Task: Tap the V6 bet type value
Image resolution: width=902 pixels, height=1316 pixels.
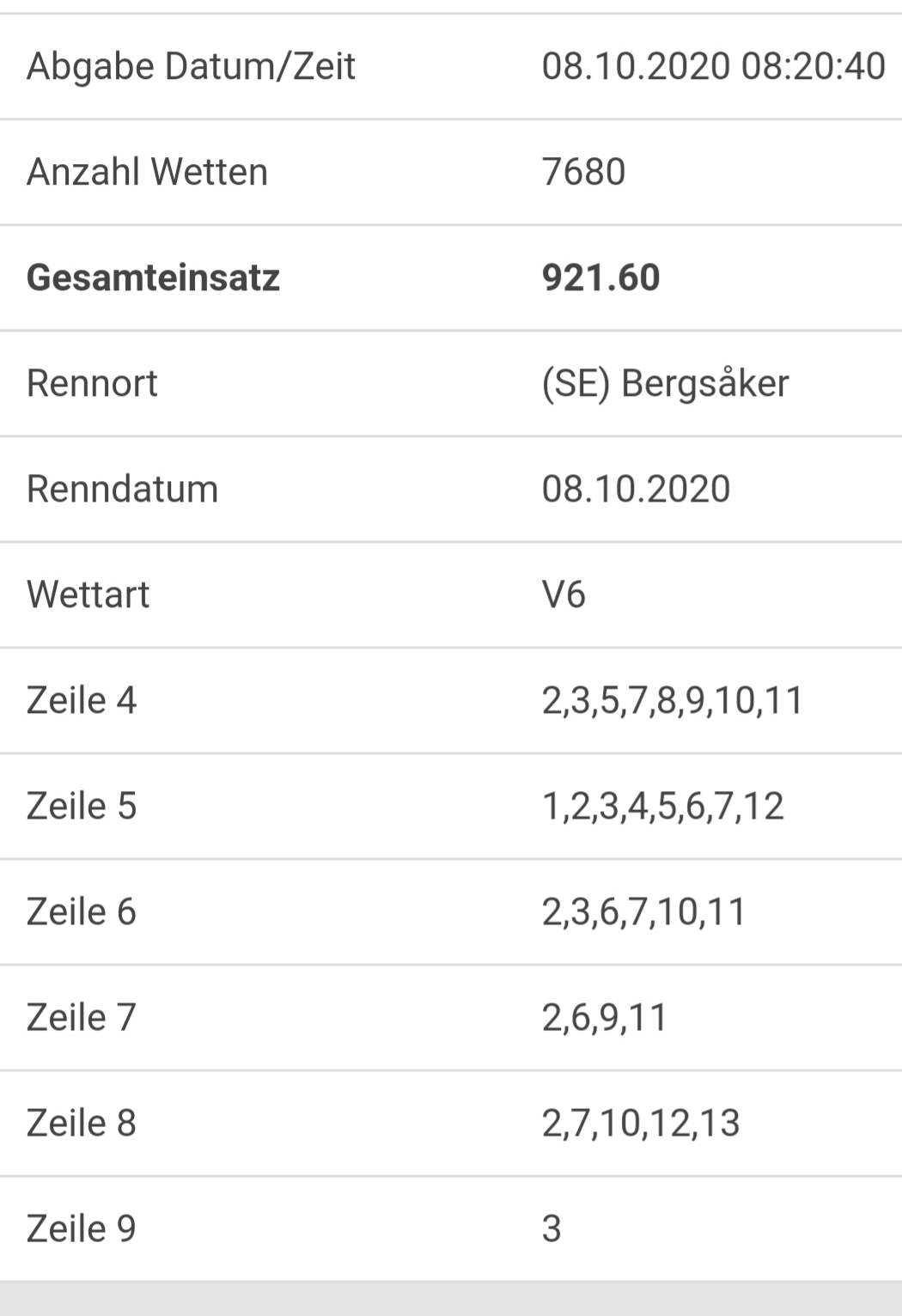Action: pos(564,594)
